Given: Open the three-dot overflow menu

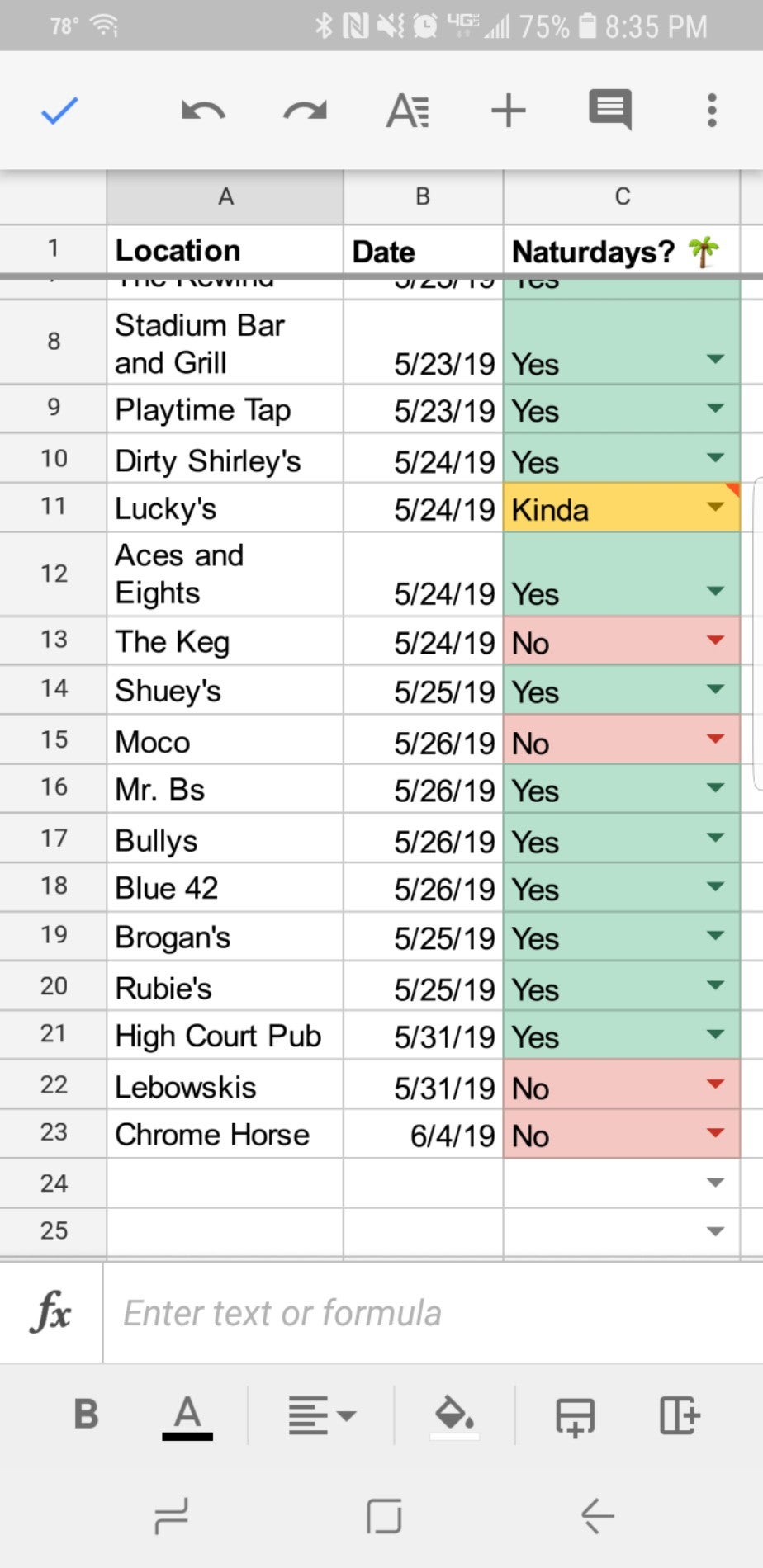Looking at the screenshot, I should click(711, 111).
